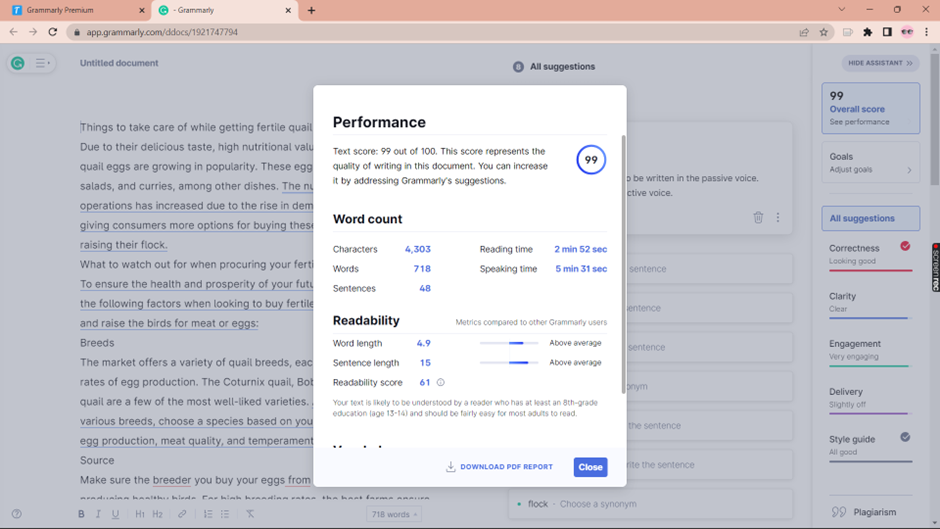Open the tab search chevron in title bar
The width and height of the screenshot is (940, 529).
(x=842, y=10)
